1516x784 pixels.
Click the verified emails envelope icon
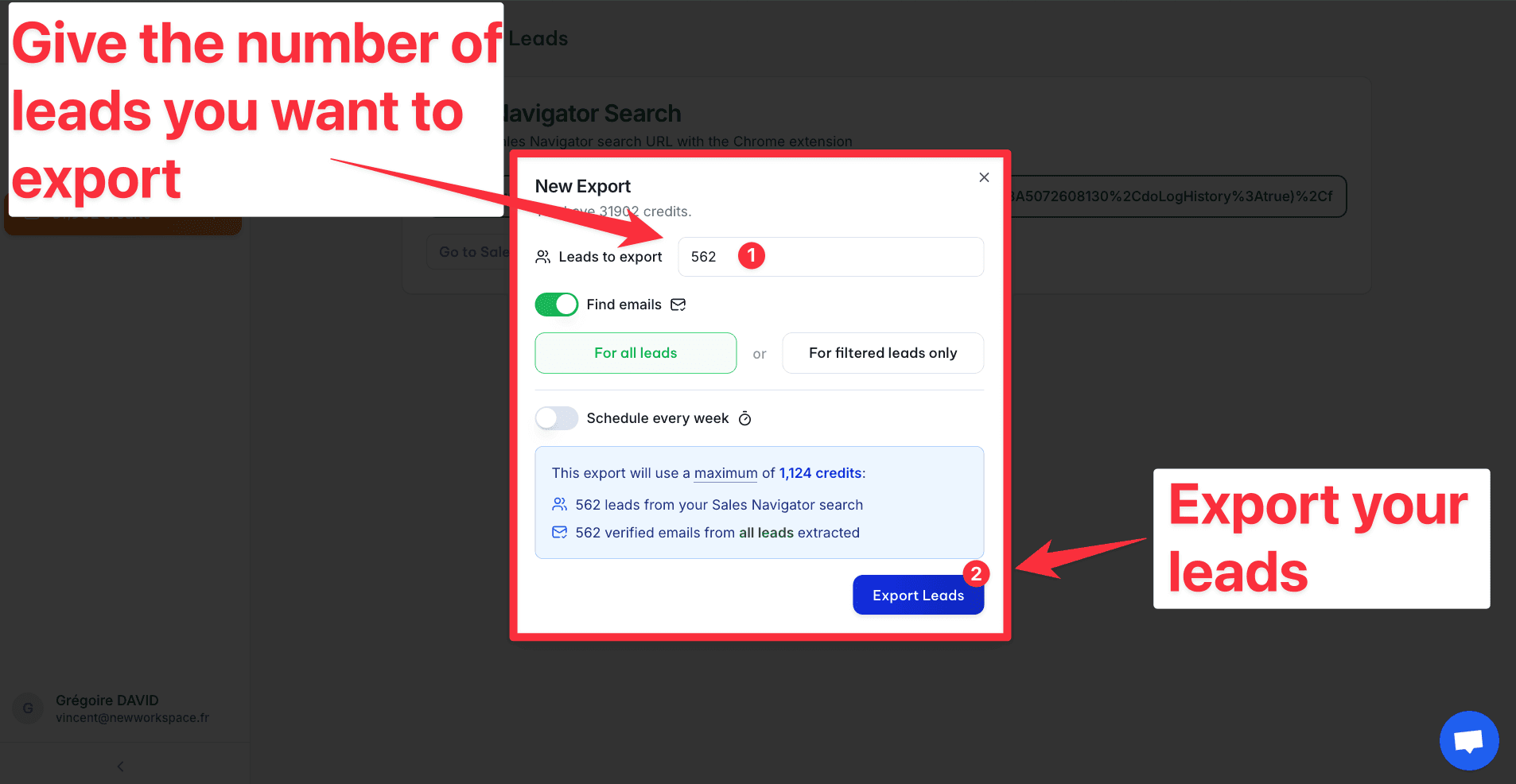(560, 532)
